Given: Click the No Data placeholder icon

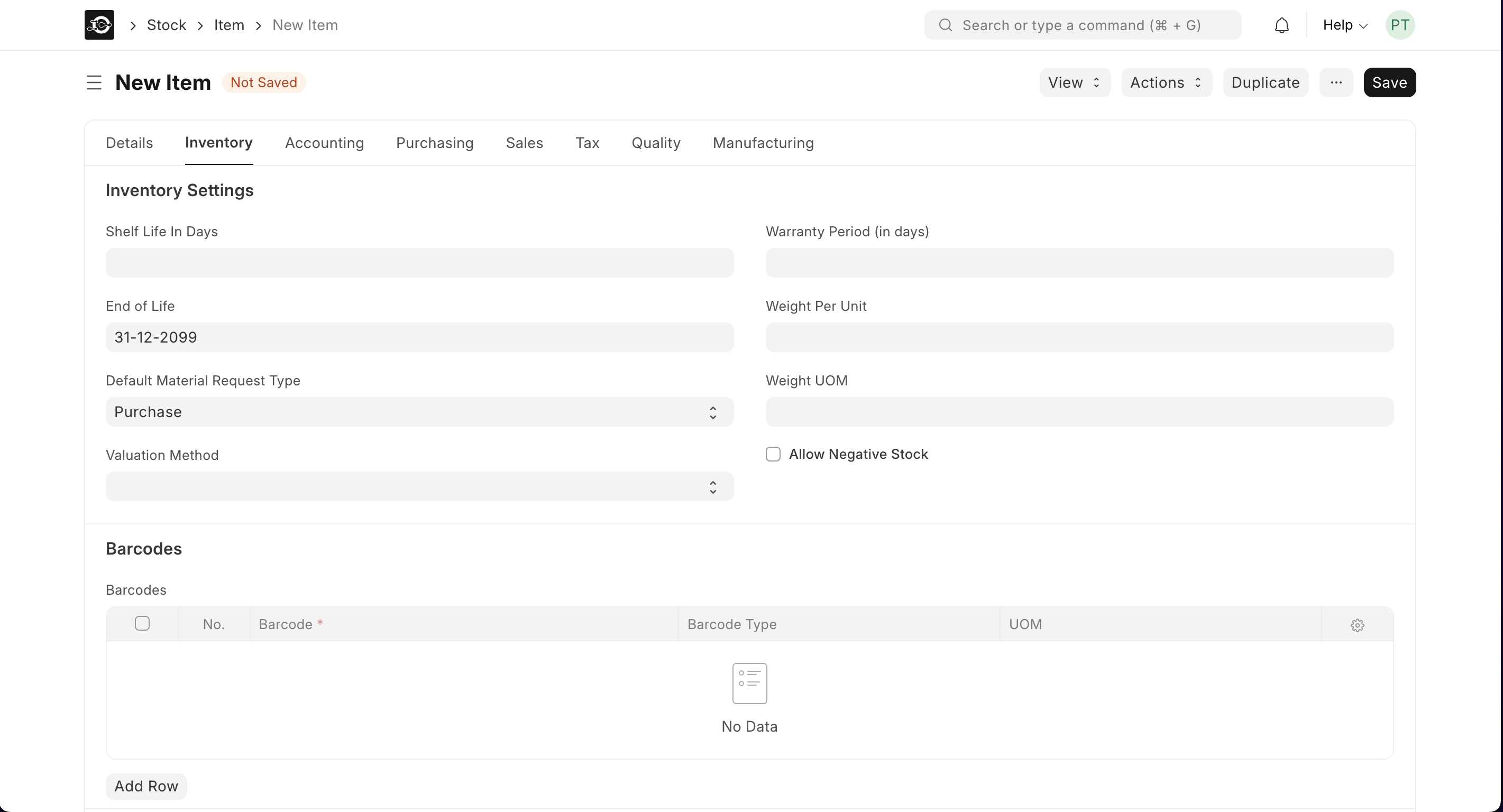Looking at the screenshot, I should (749, 682).
